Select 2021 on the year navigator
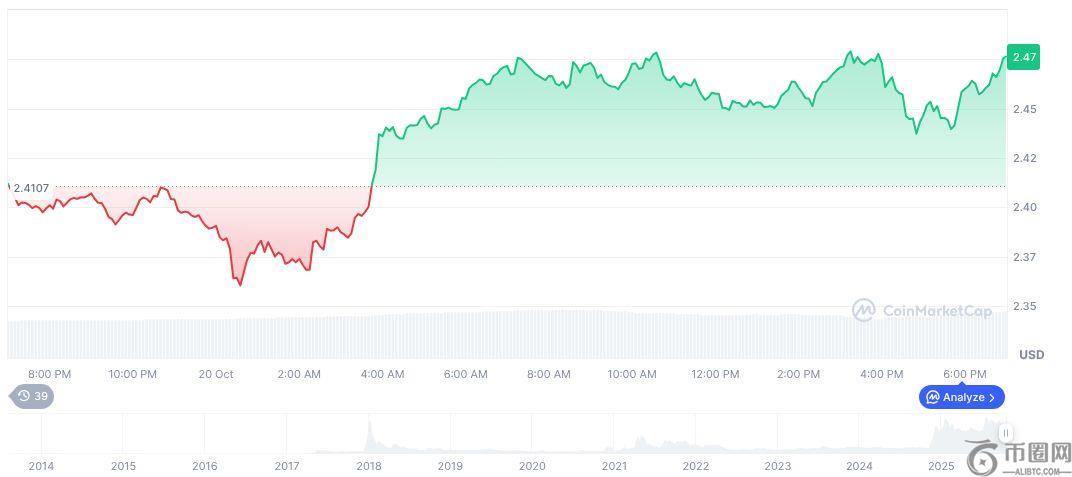This screenshot has height=477, width=1072. 614,466
